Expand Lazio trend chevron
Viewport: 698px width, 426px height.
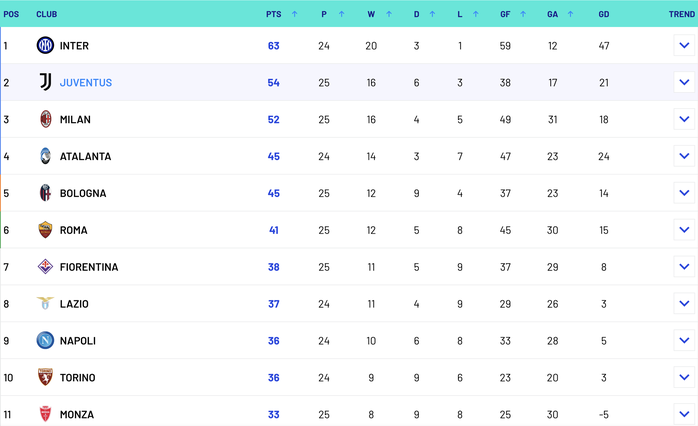point(684,304)
